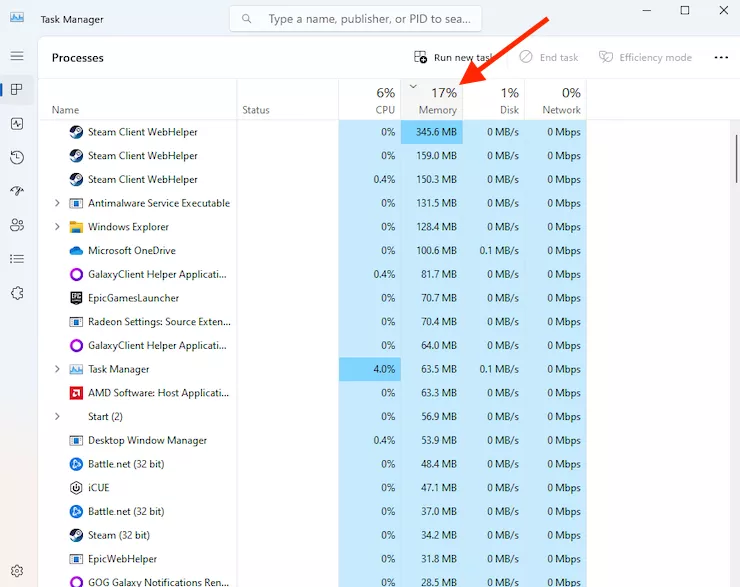The image size is (740, 587).
Task: Click Run new task button
Action: tap(454, 58)
